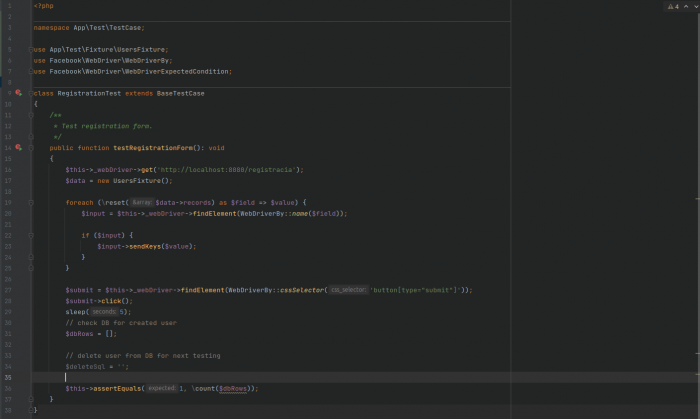The width and height of the screenshot is (700, 419).
Task: Click the 'Test registration form.' comment
Action: [x=107, y=126]
